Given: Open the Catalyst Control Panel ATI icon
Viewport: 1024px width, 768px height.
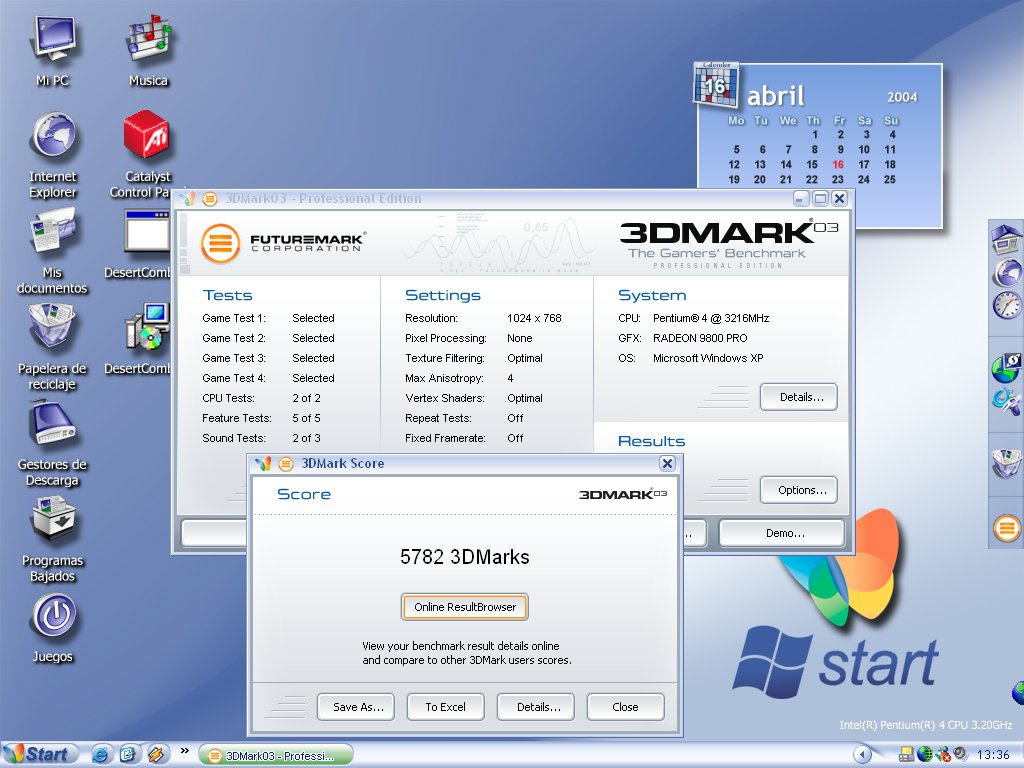Looking at the screenshot, I should [x=147, y=137].
